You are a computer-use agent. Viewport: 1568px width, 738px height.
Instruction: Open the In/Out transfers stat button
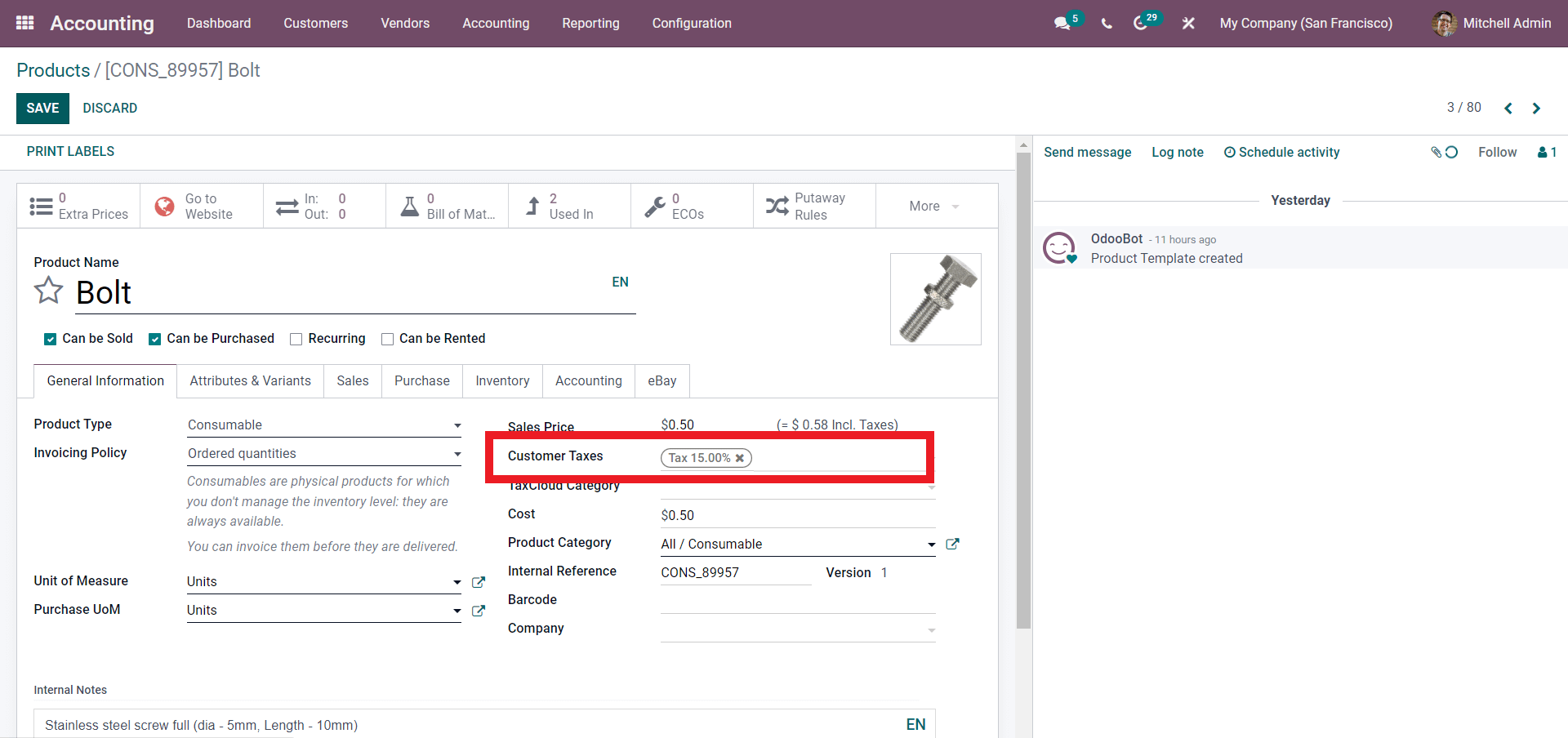[x=324, y=206]
